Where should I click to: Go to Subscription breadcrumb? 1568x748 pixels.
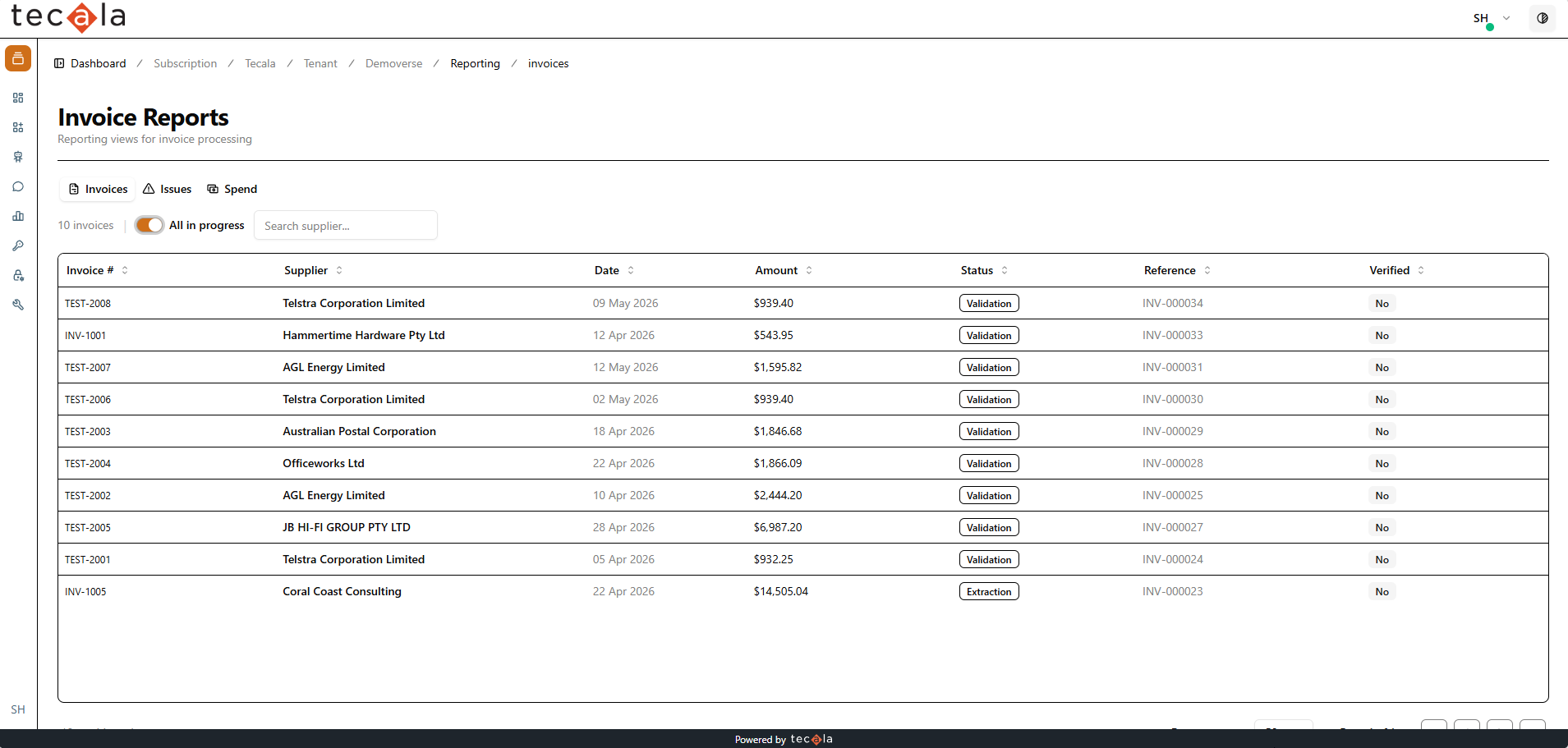186,63
